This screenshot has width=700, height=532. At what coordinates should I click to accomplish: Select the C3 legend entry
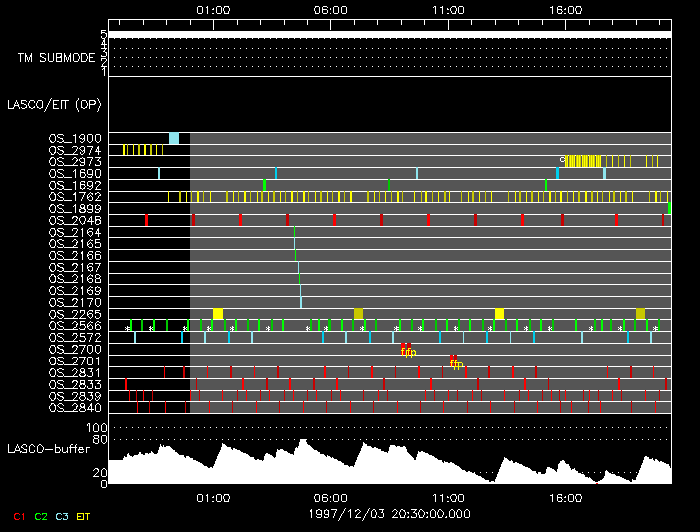pyautogui.click(x=63, y=515)
